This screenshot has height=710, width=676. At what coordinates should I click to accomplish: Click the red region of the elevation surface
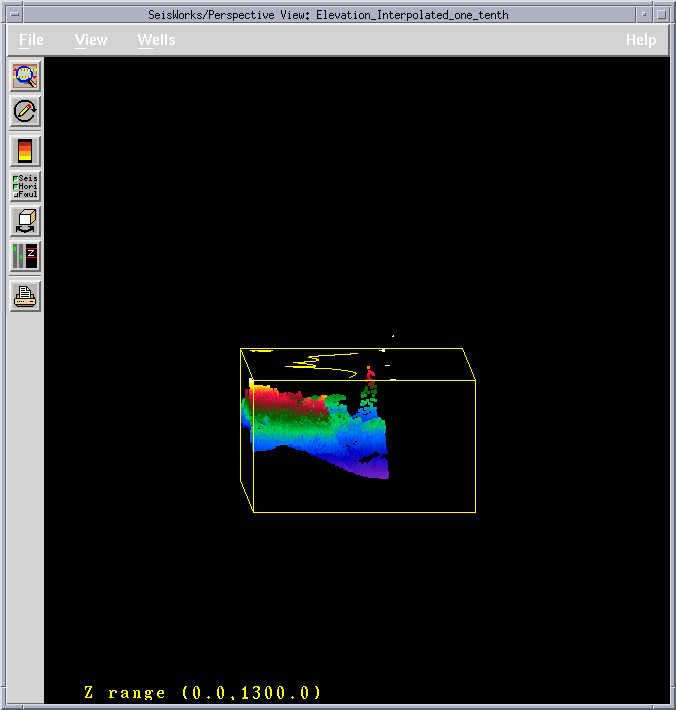285,402
